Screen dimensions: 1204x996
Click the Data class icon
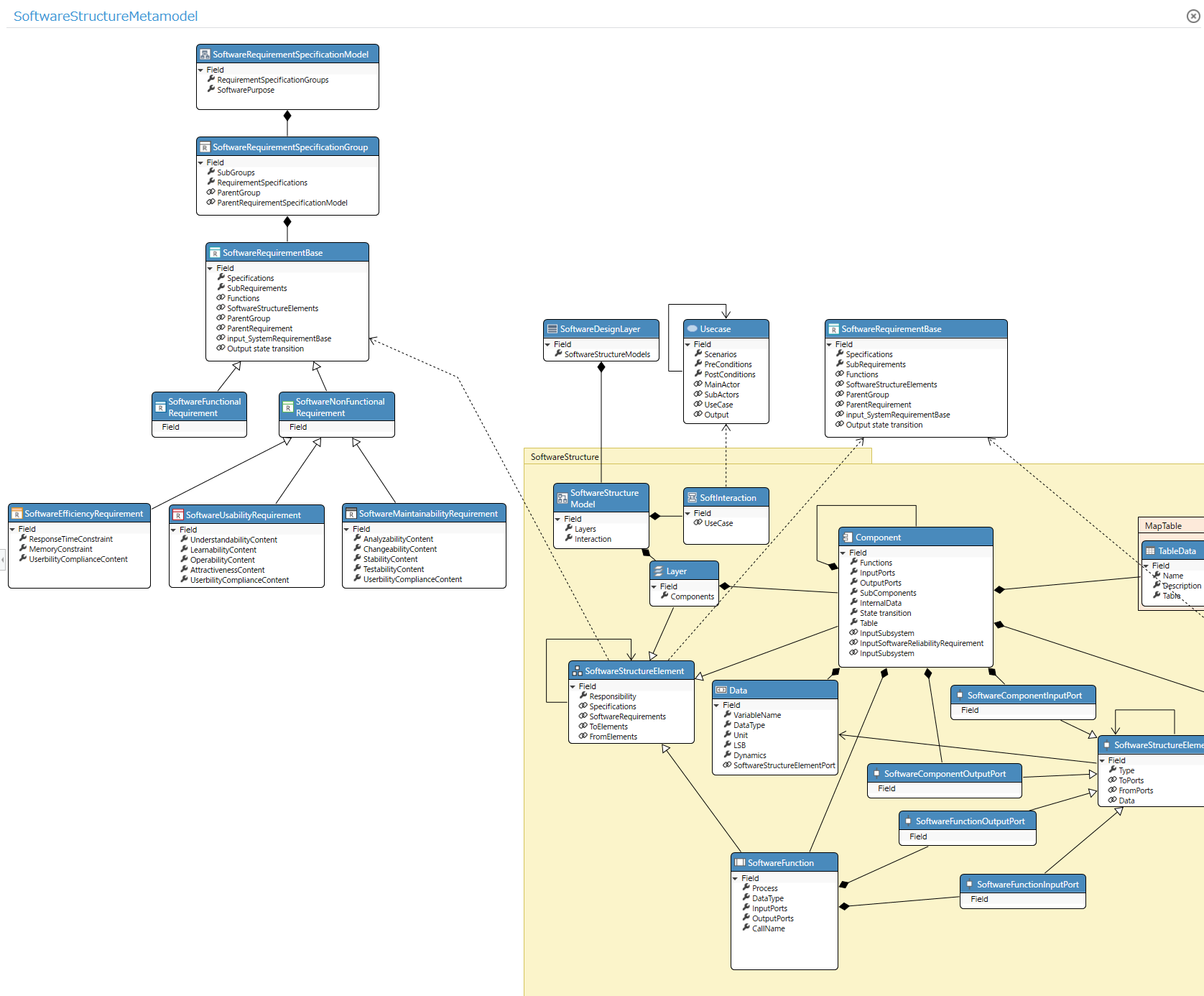721,691
